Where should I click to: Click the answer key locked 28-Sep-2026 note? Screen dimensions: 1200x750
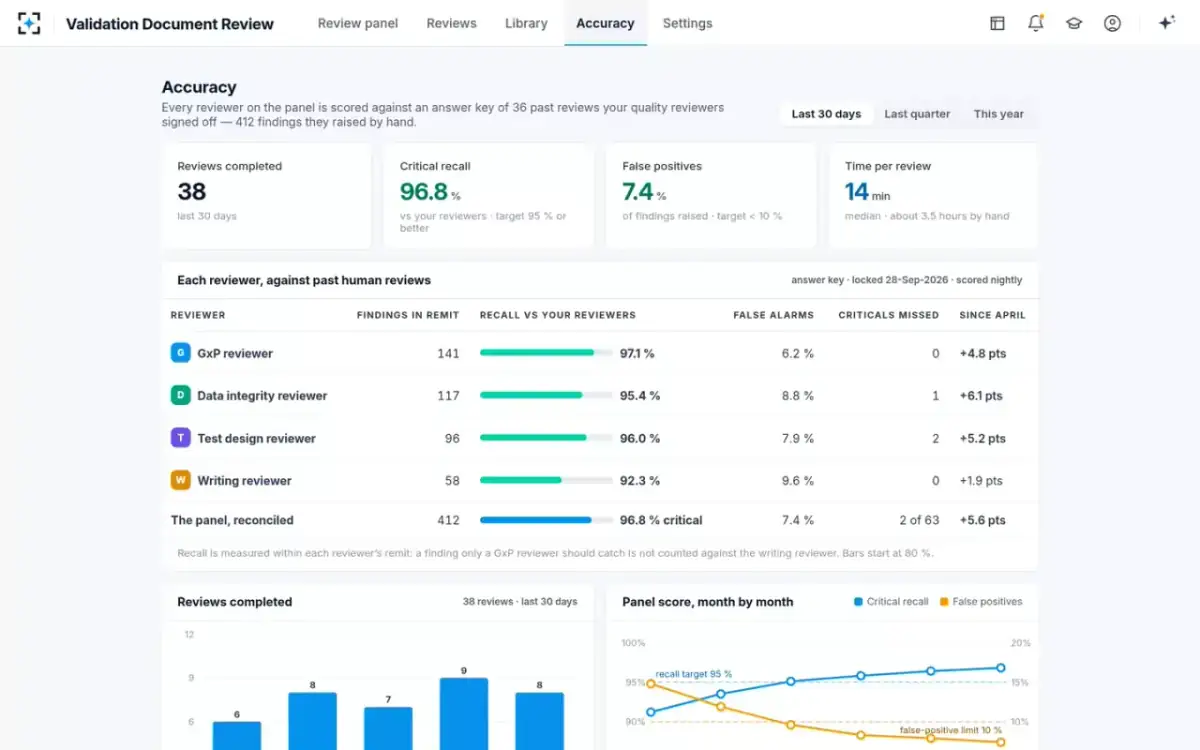point(908,281)
